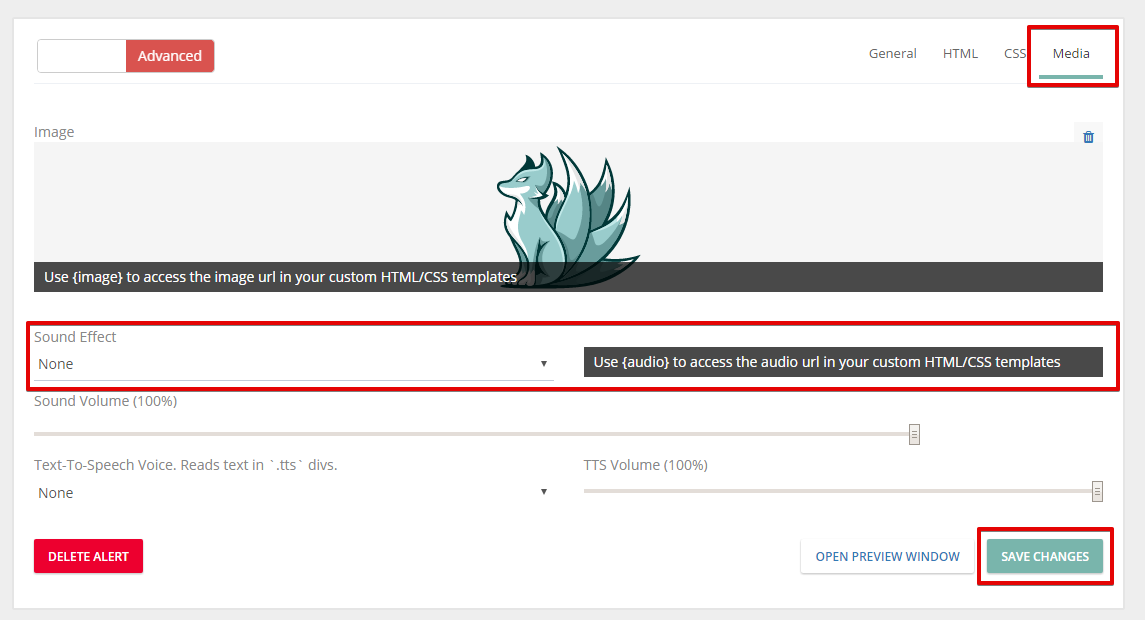Click the Sound Volume slider handle

[914, 435]
